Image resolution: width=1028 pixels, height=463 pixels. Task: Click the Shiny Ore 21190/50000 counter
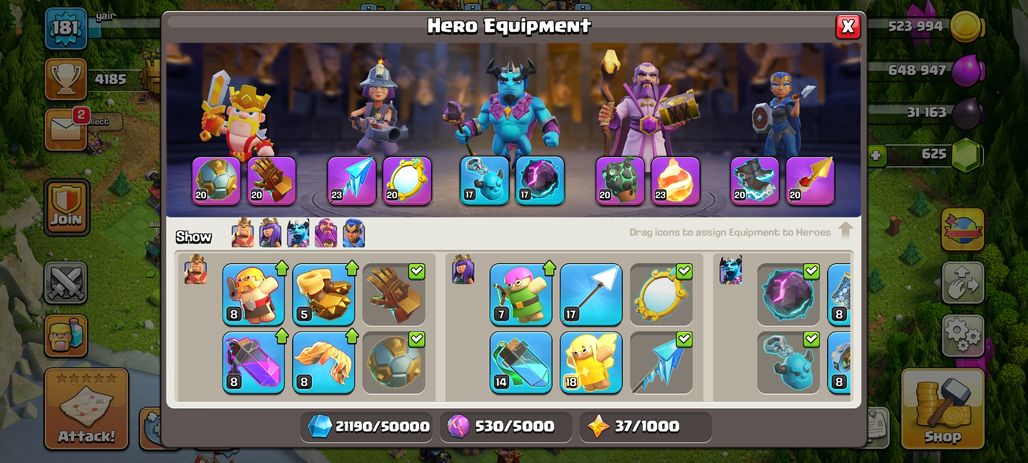coord(369,427)
